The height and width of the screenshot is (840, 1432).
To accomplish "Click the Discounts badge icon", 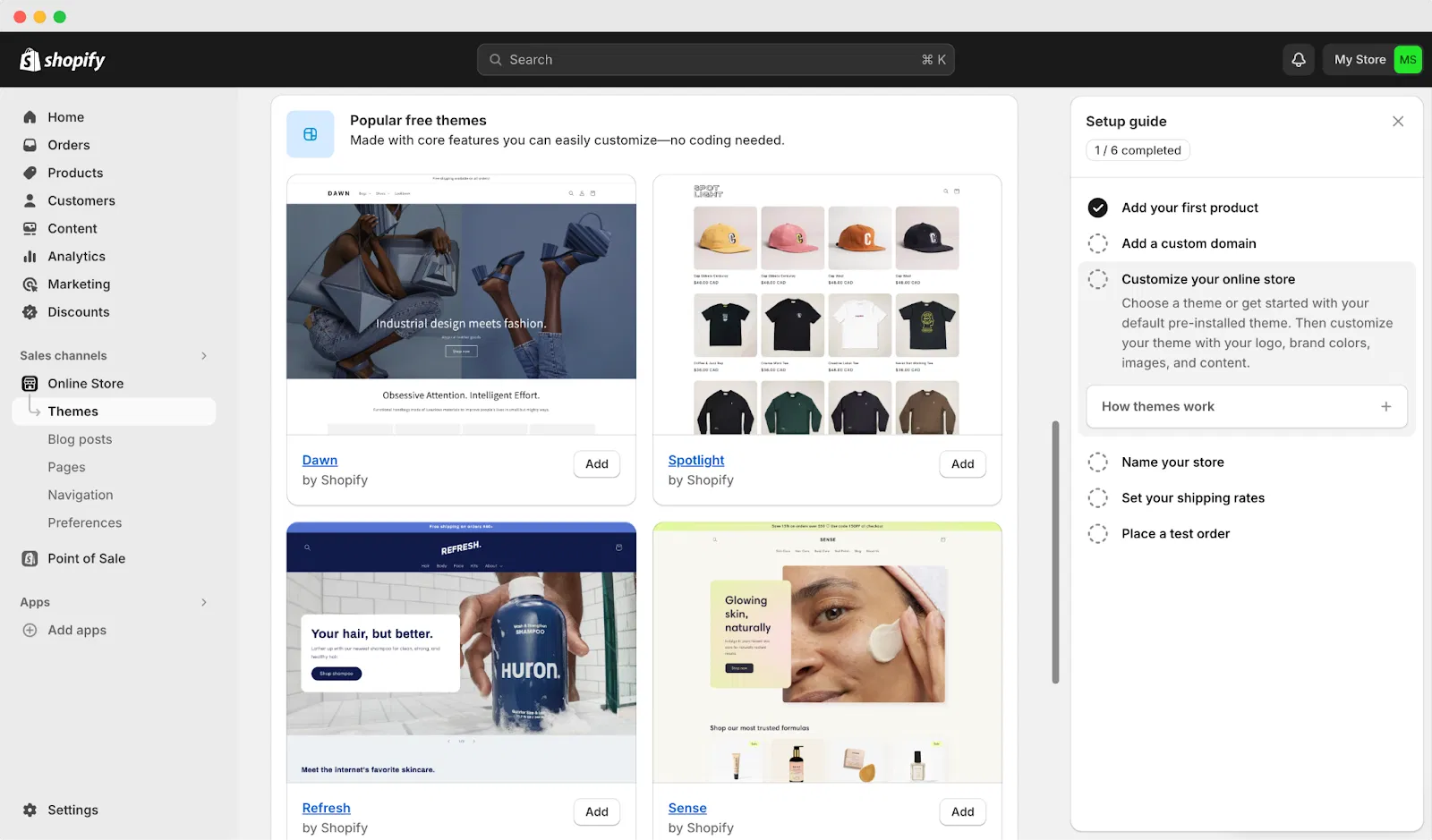I will click(x=30, y=312).
